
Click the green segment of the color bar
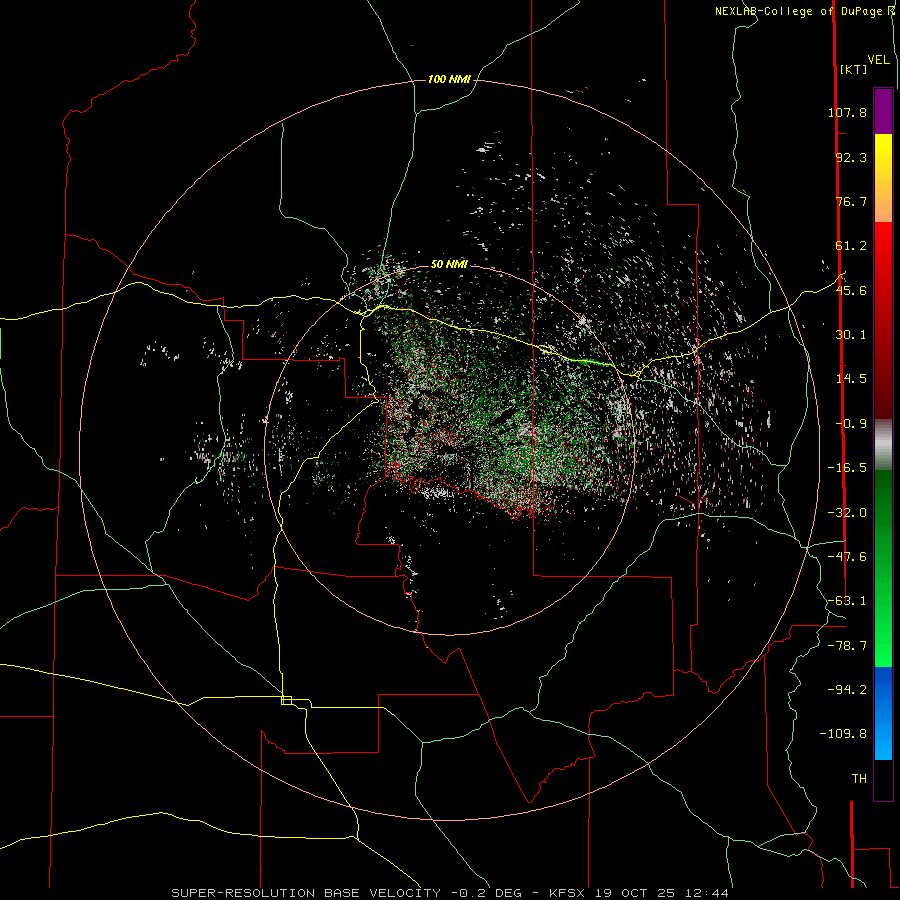point(883,568)
